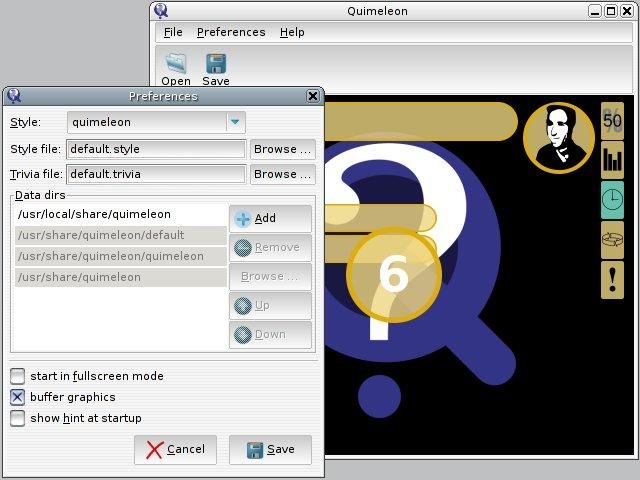Viewport: 640px width, 480px height.
Task: Click the Style file input field
Action: pos(156,149)
